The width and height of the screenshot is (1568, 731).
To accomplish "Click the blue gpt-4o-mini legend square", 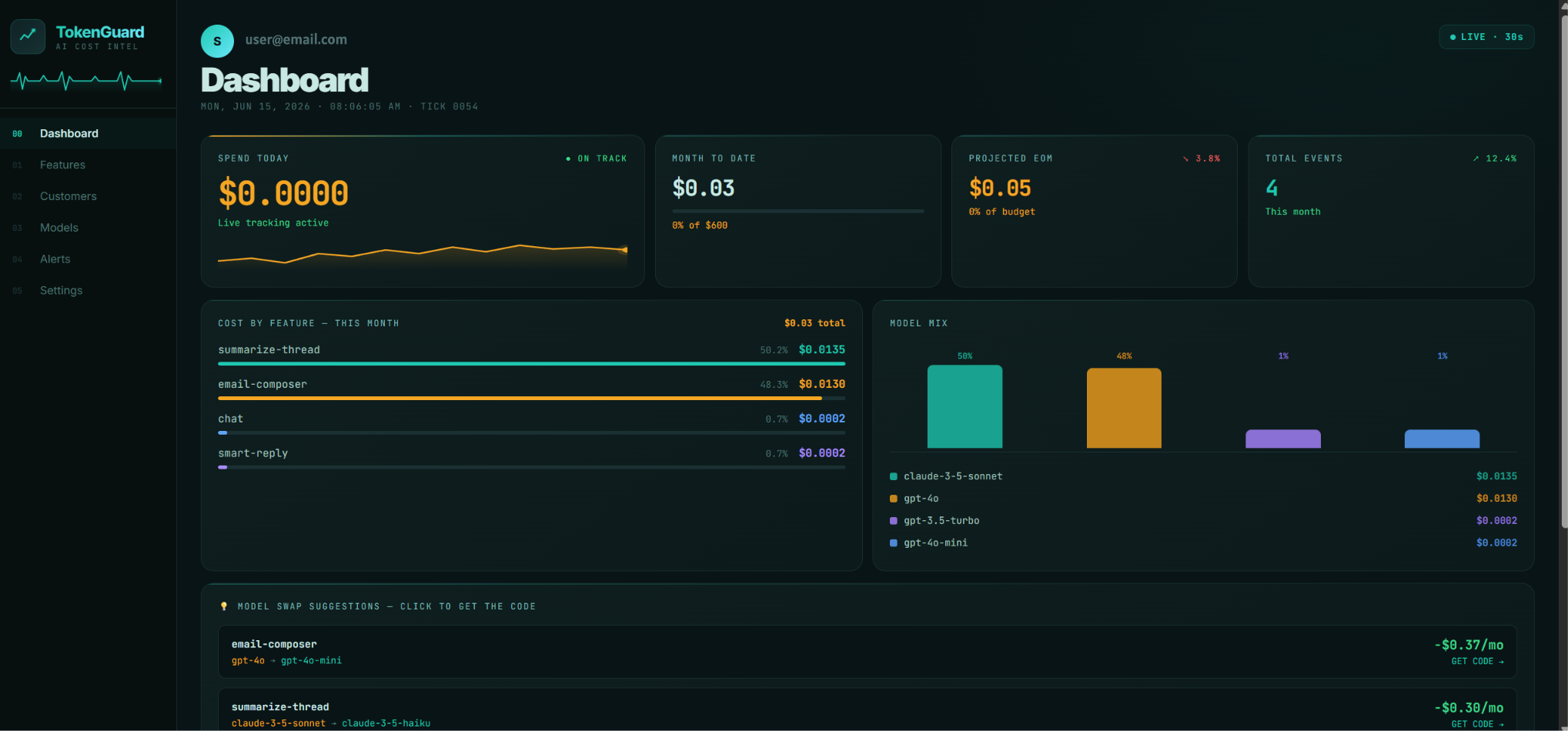I will click(x=894, y=543).
